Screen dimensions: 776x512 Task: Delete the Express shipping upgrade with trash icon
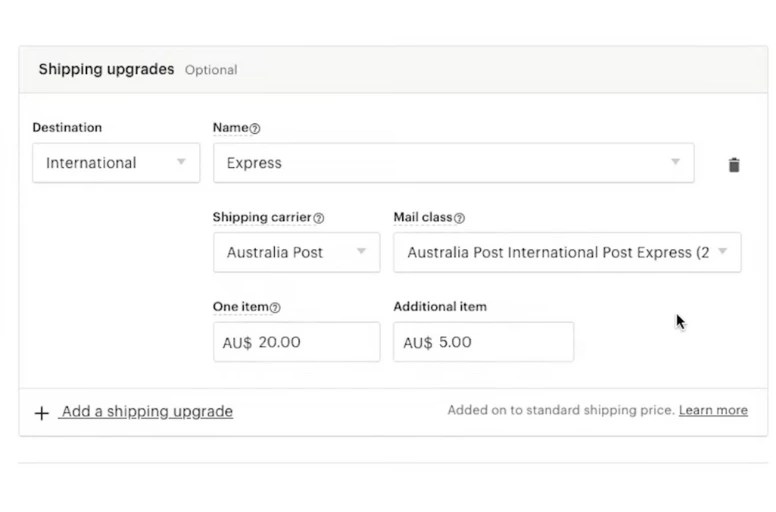coord(734,165)
